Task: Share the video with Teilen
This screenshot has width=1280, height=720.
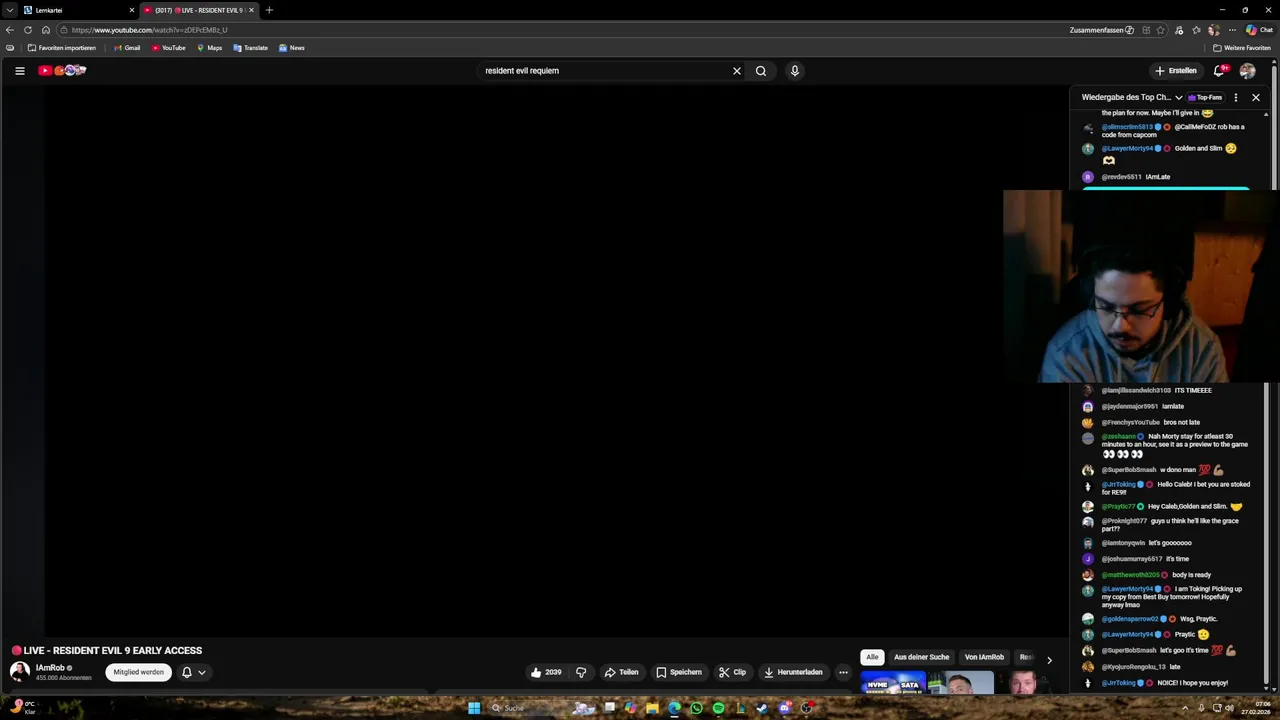Action: (x=621, y=672)
